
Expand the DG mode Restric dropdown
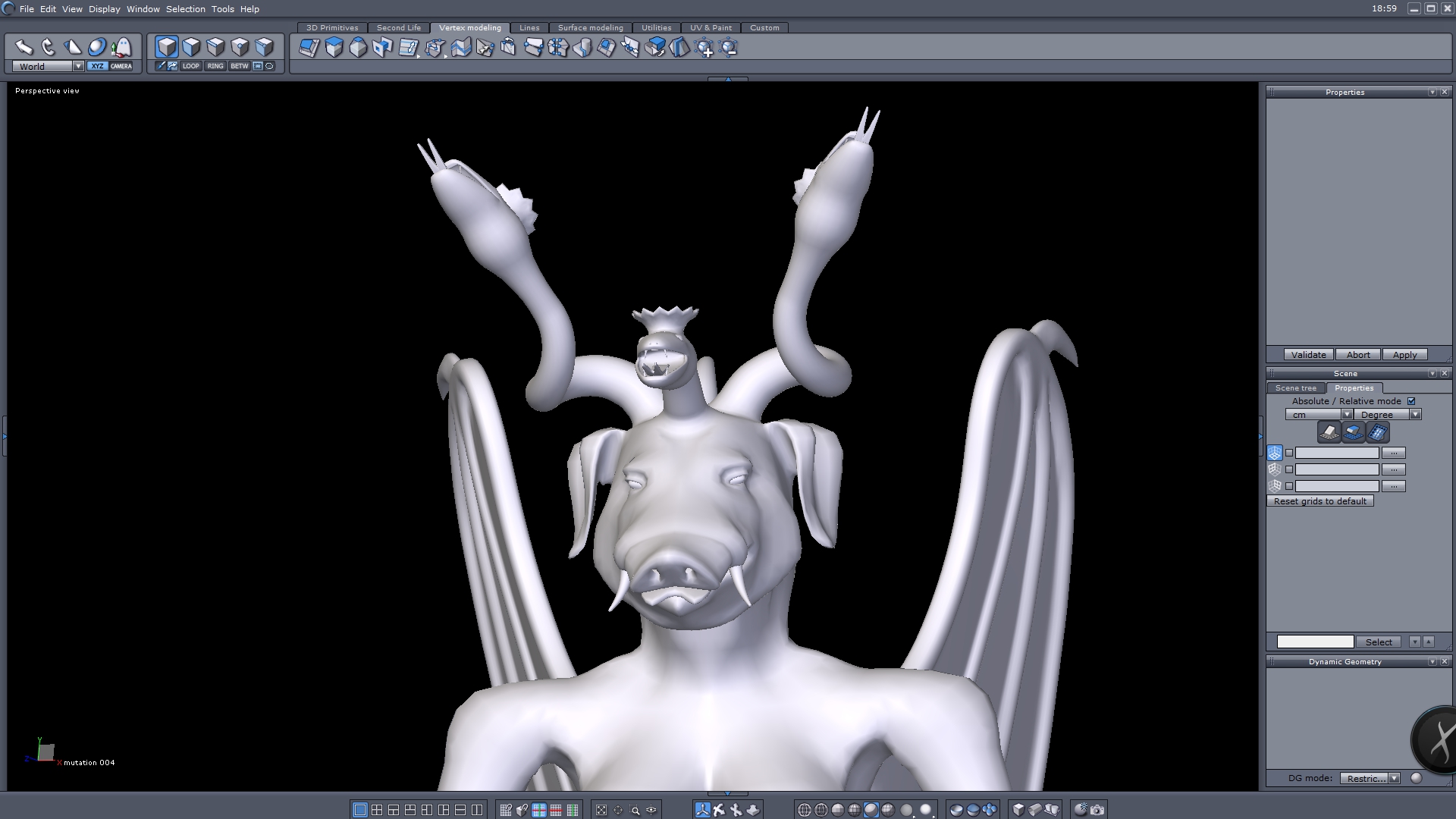[1394, 778]
